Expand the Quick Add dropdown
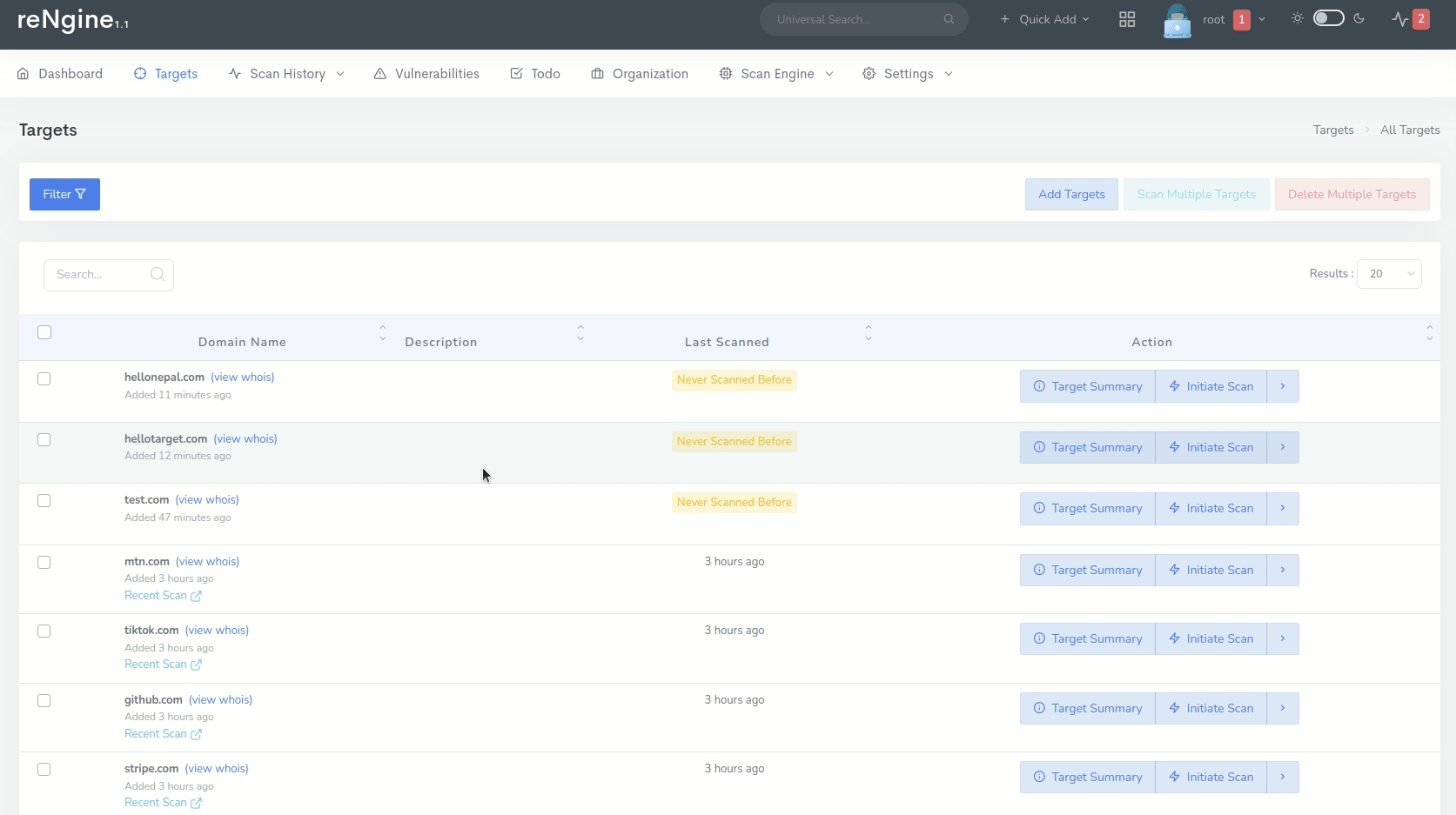The height and width of the screenshot is (815, 1456). point(1044,19)
